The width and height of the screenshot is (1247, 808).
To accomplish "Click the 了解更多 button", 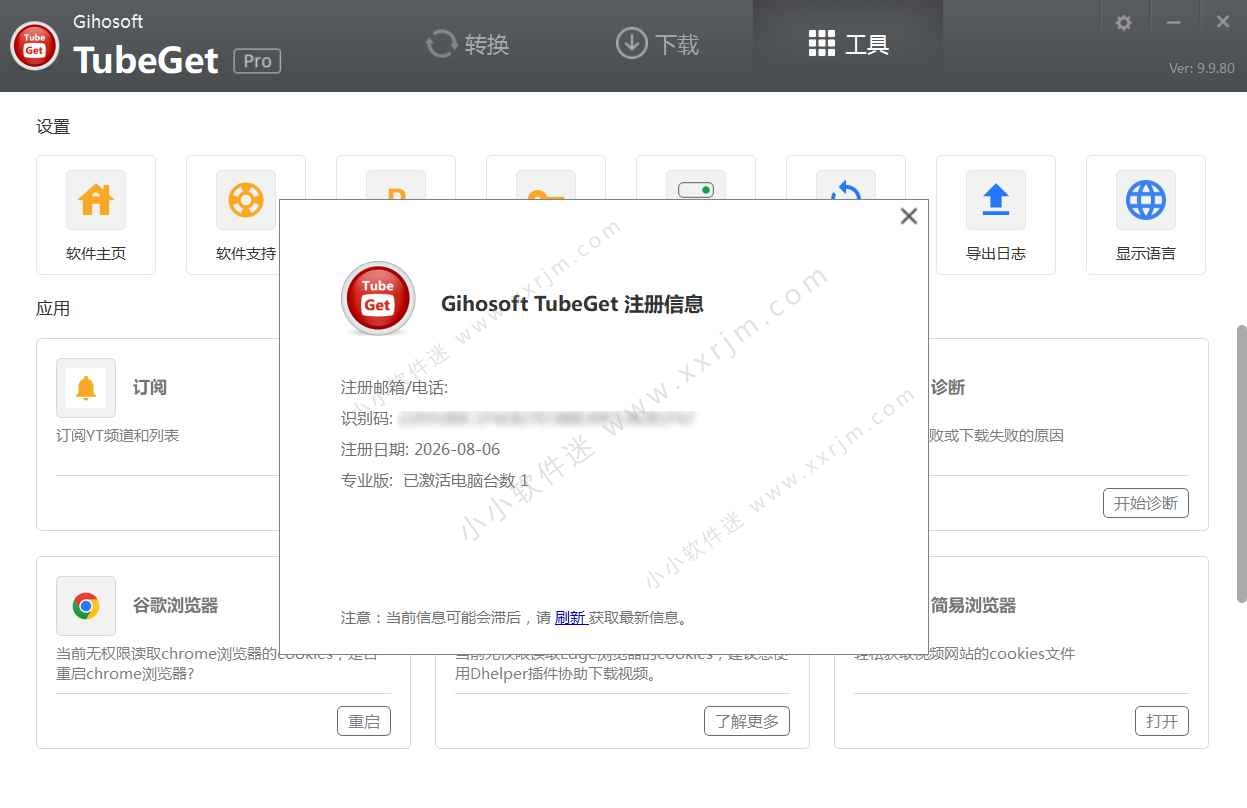I will [747, 721].
